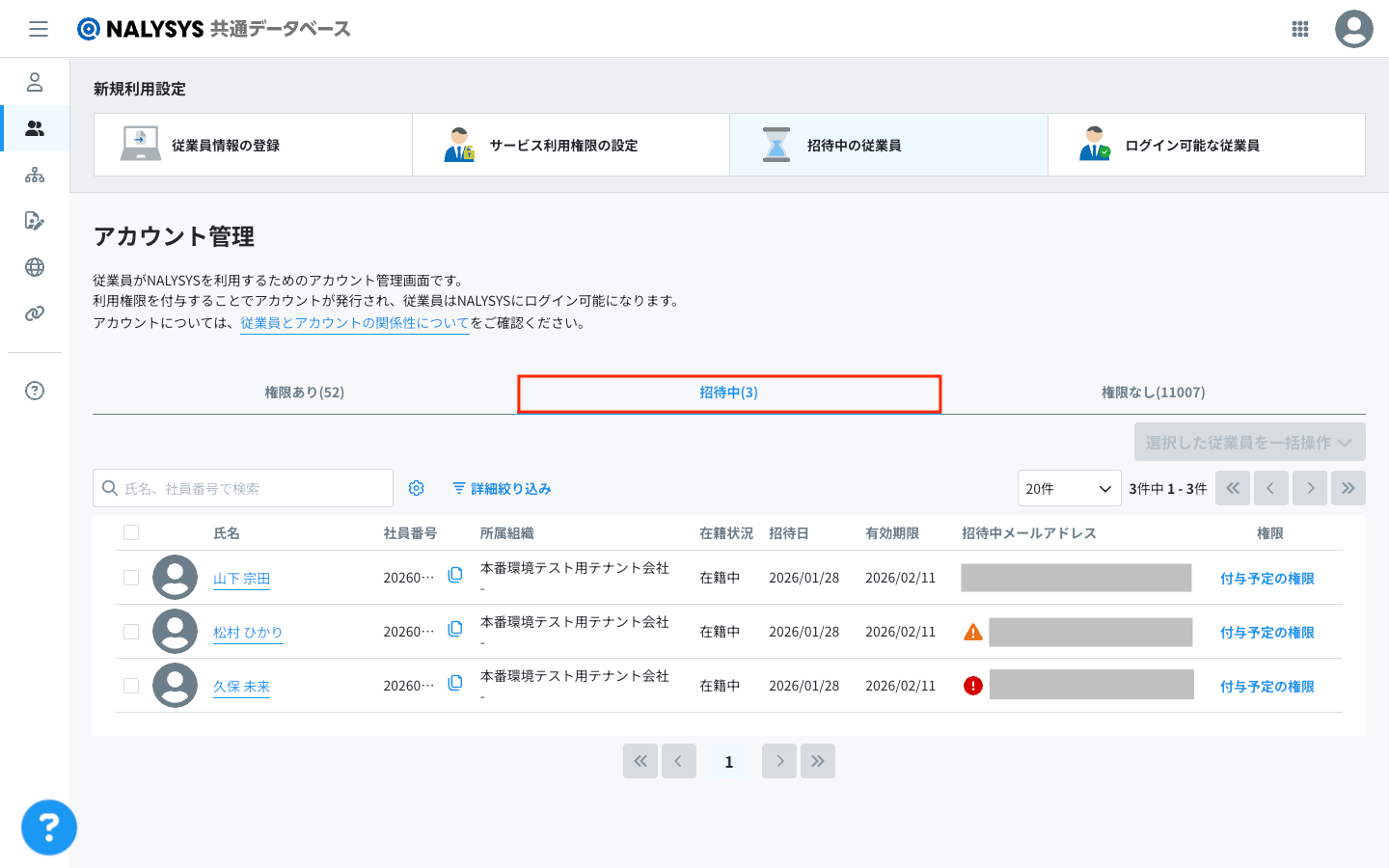1389x868 pixels.
Task: Copy employee number for 山下 宗田
Action: (x=455, y=576)
